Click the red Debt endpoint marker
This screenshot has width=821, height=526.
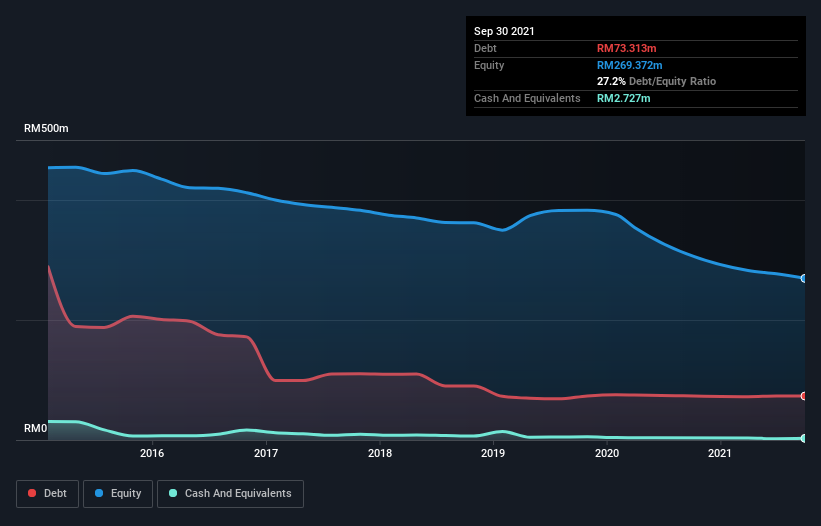[x=803, y=396]
